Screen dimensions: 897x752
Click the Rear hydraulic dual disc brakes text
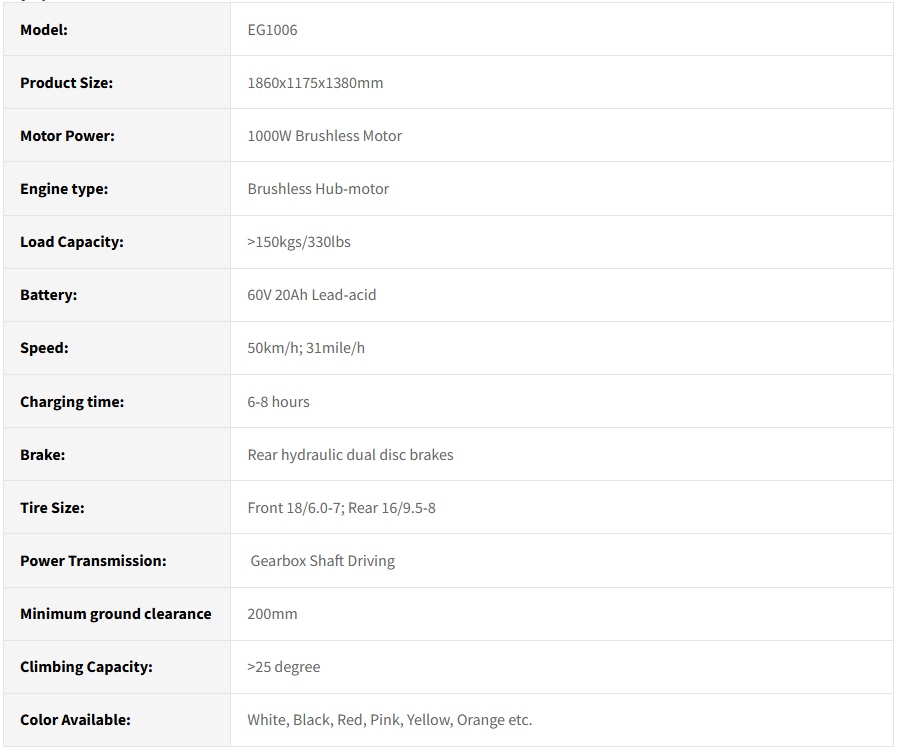tap(350, 455)
